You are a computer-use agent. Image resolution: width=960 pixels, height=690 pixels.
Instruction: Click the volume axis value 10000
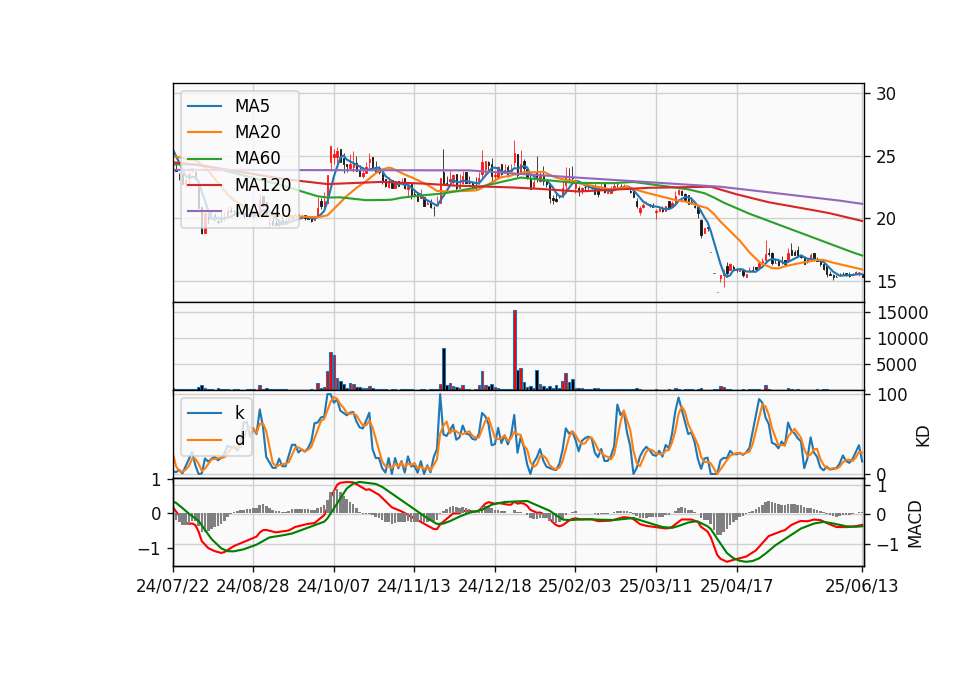(902, 339)
